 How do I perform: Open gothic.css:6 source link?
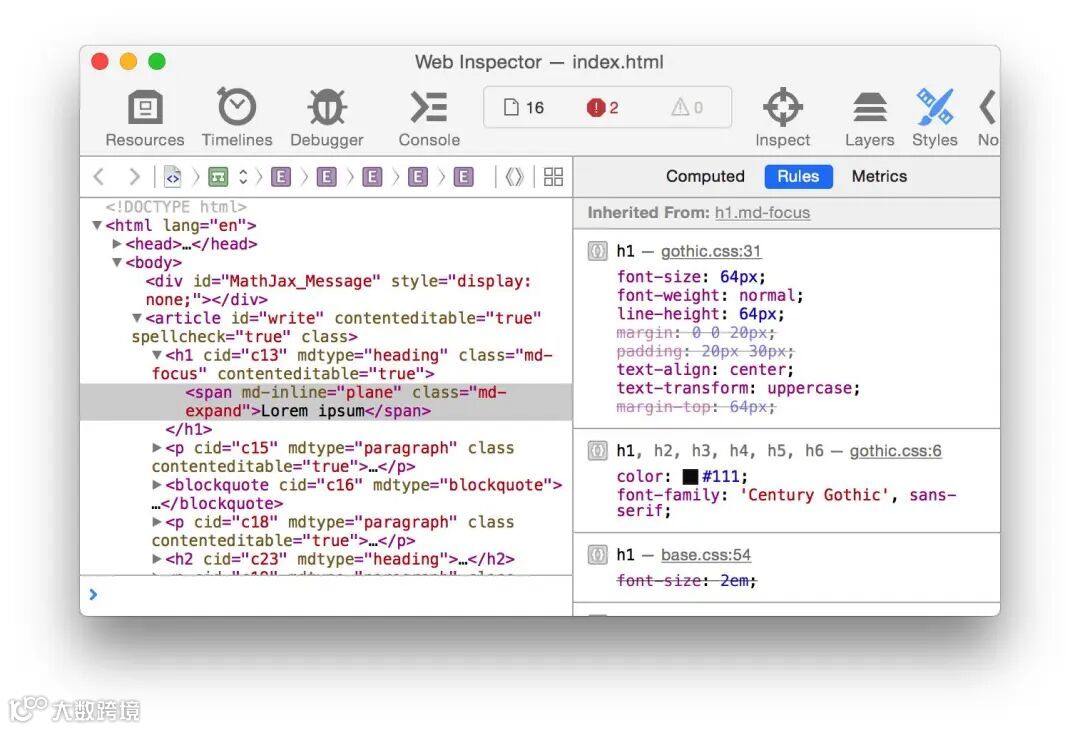coord(895,451)
